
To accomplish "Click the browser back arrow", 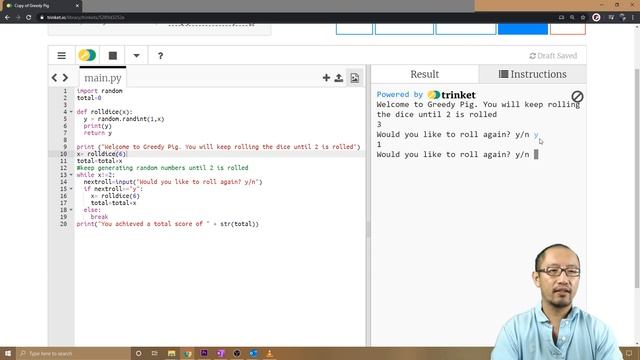I will [7, 18].
